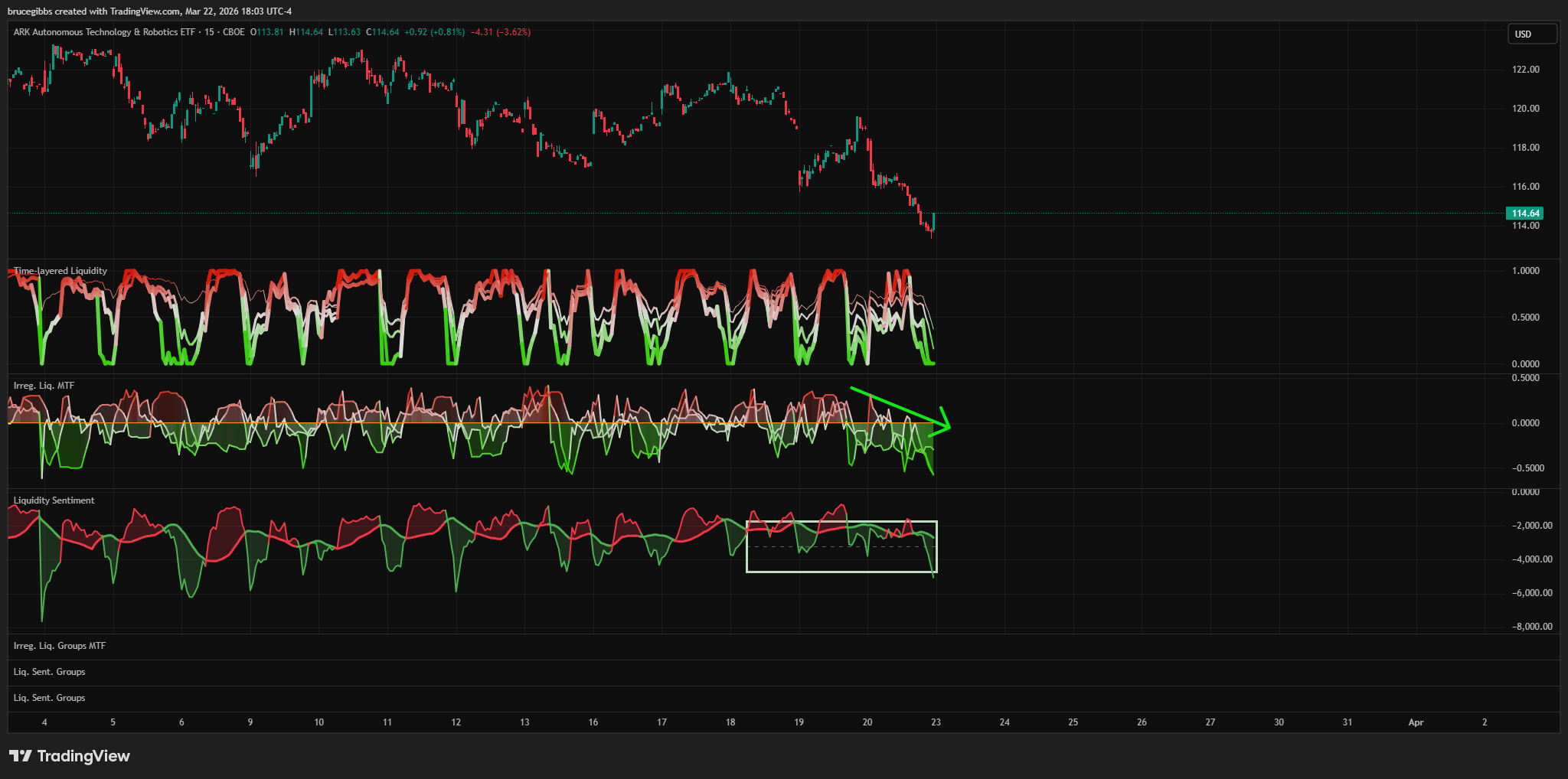
Task: Expand the first Liq. Sent. Groups pane
Action: (50, 672)
